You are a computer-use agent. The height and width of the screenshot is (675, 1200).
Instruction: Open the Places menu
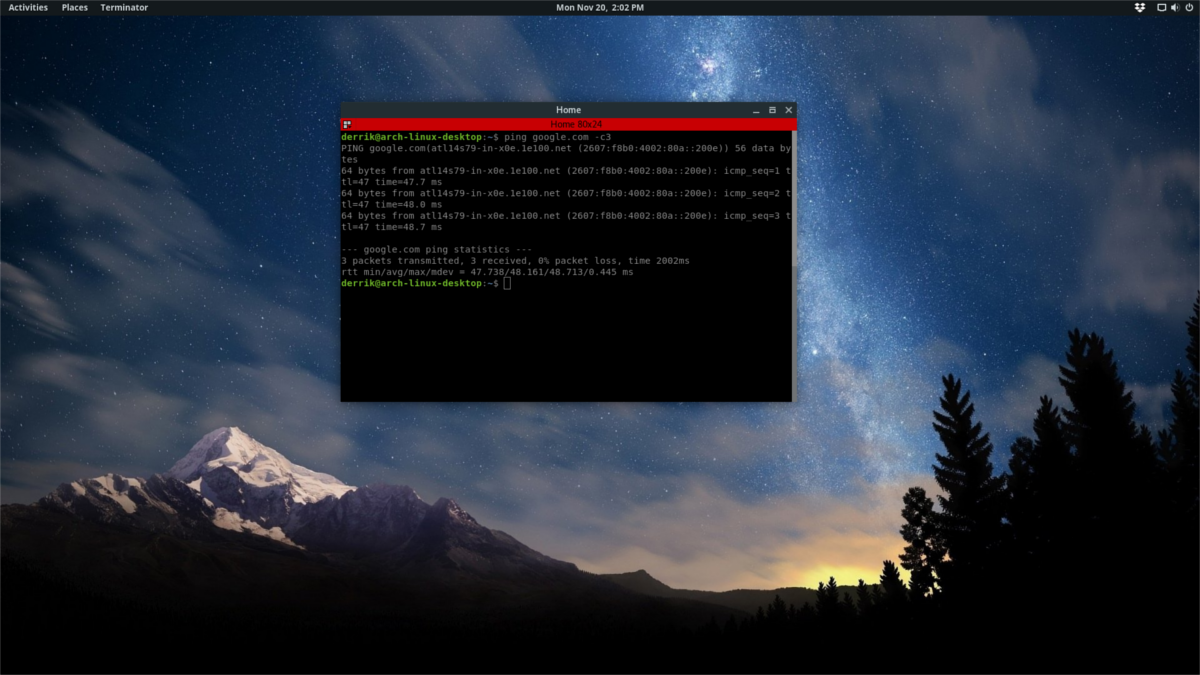click(x=74, y=7)
